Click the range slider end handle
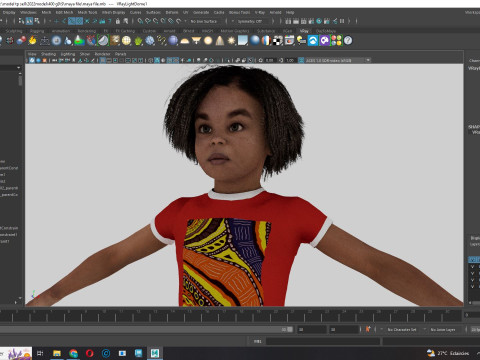 290,329
